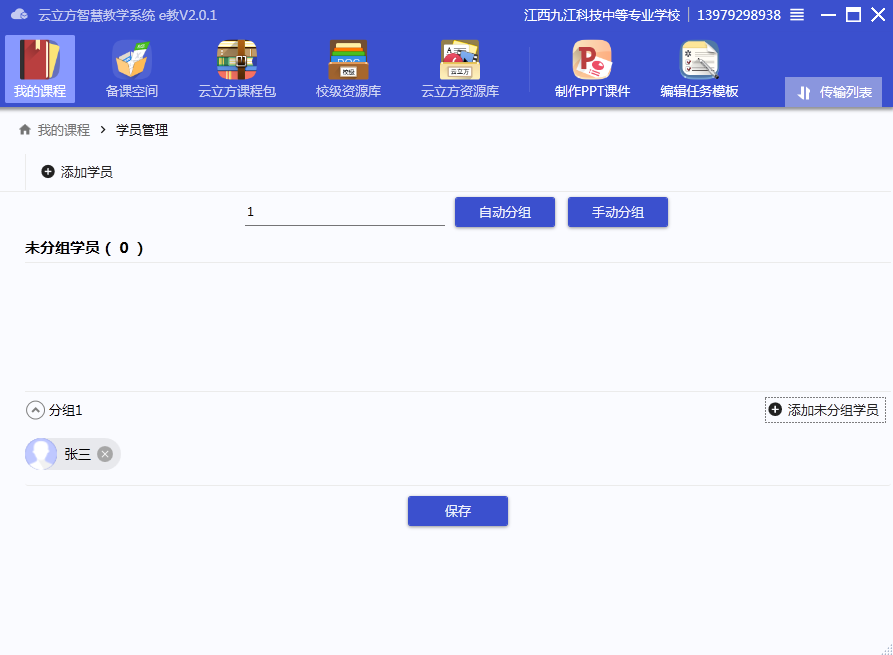This screenshot has height=655, width=893.
Task: Click 添加未分组学员 button
Action: (825, 410)
